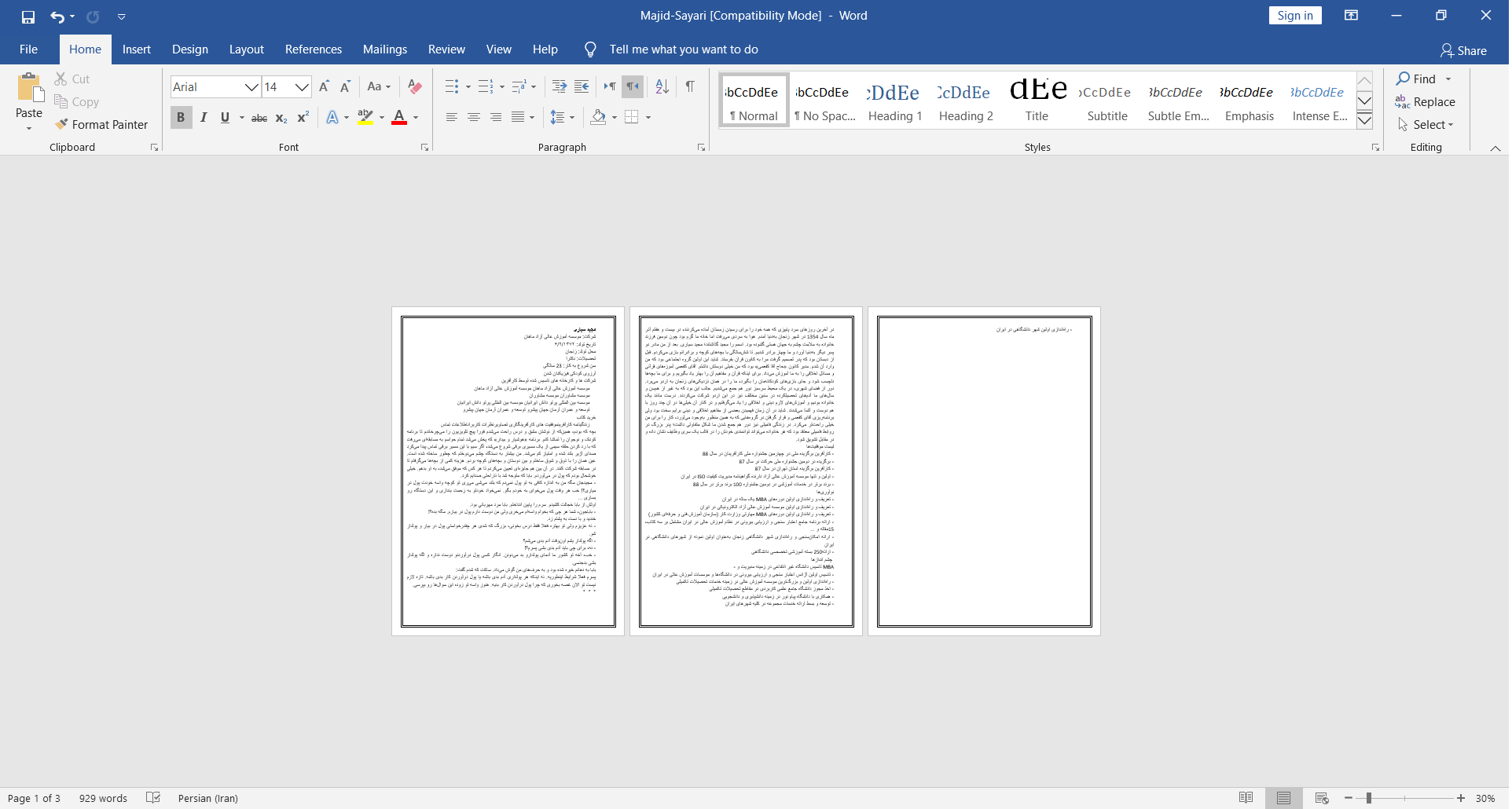Center the paragraph text
Screen dimensions: 1512x809
point(474,117)
